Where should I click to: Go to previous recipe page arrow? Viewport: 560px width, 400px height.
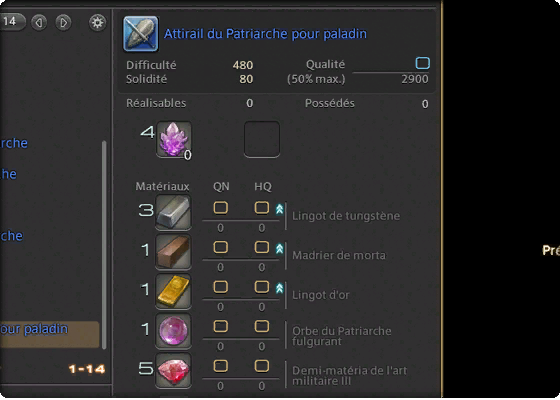[39, 22]
